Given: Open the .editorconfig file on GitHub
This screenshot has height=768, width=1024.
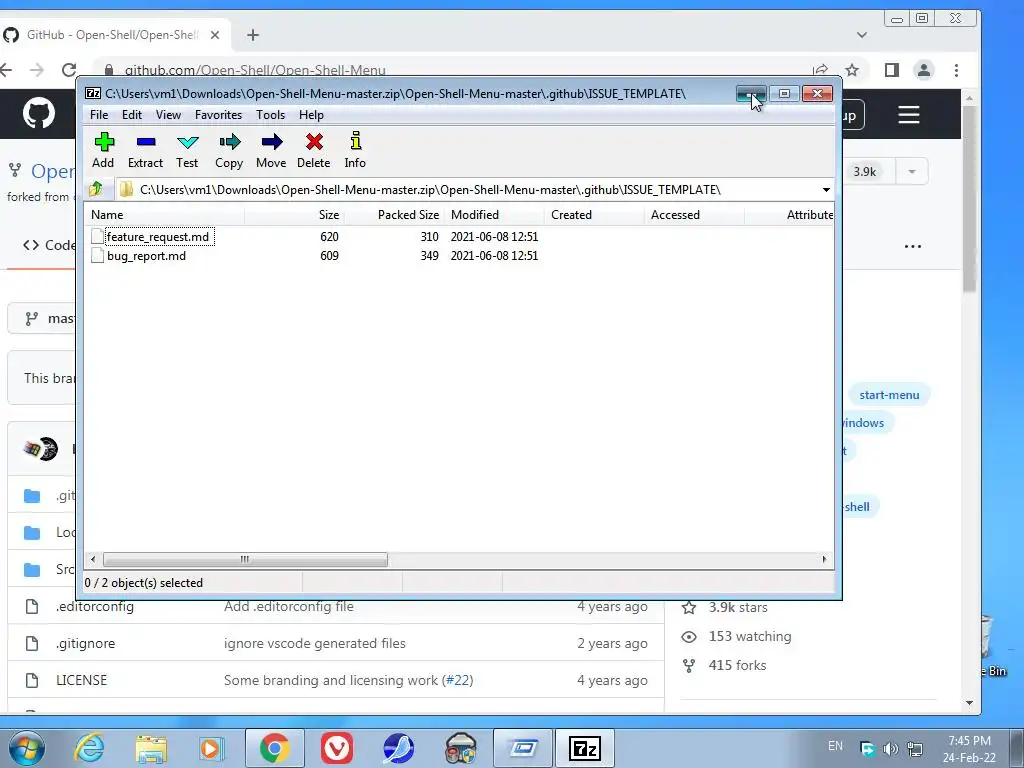Looking at the screenshot, I should tap(95, 606).
